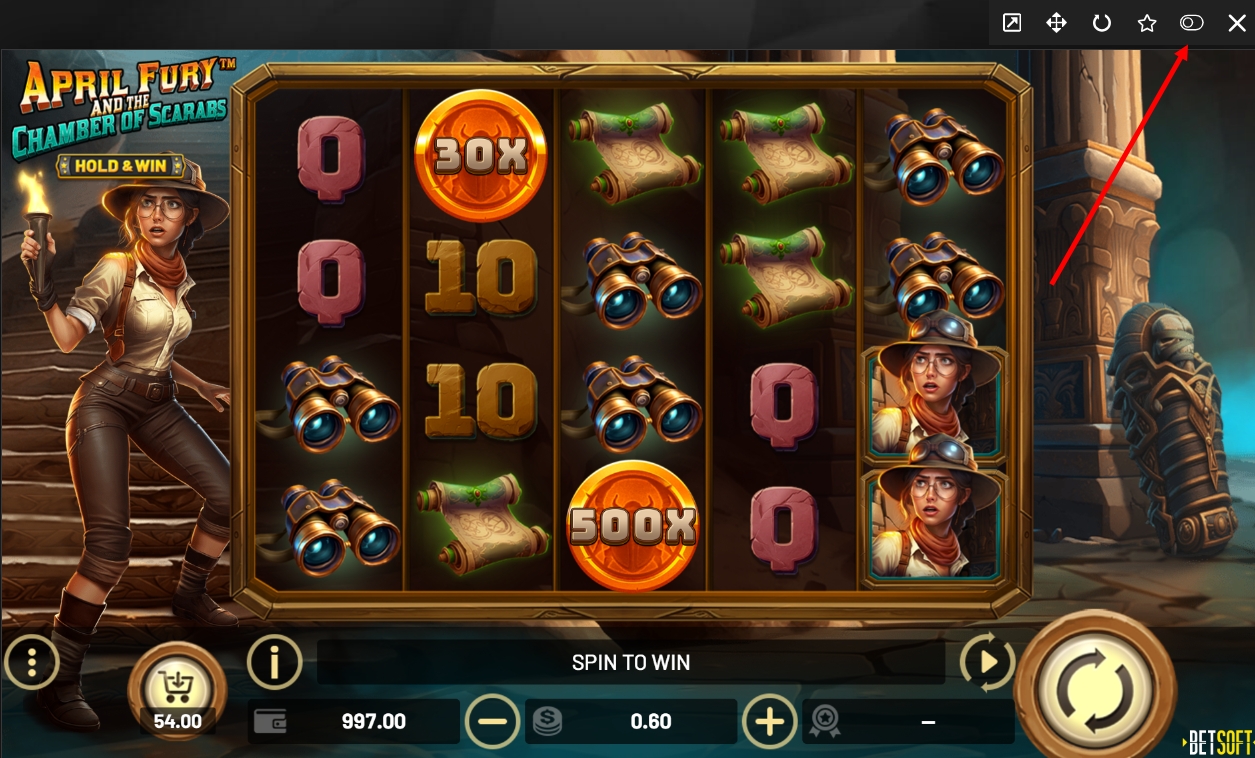Screen dimensions: 1255x758
Task: Click the Betsoft logo
Action: 1219,742
